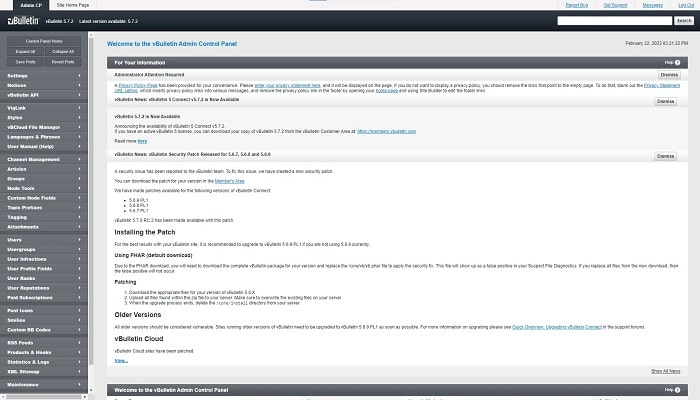Click the sidebar horizontal scrollbar
Image resolution: width=700 pixels, height=400 pixels.
[44, 396]
